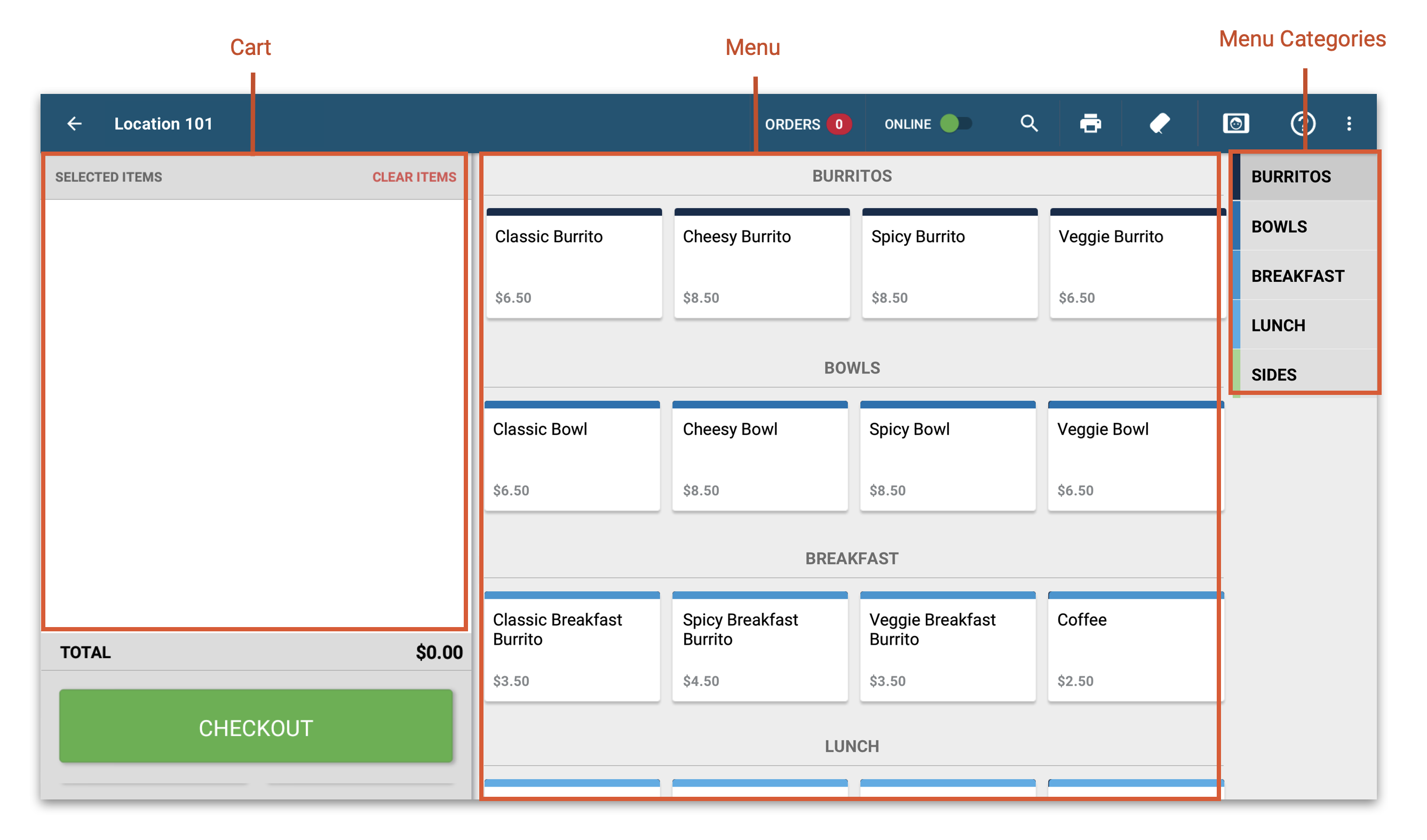The height and width of the screenshot is (840, 1427).
Task: Open the customer-facing display icon
Action: pos(1235,123)
